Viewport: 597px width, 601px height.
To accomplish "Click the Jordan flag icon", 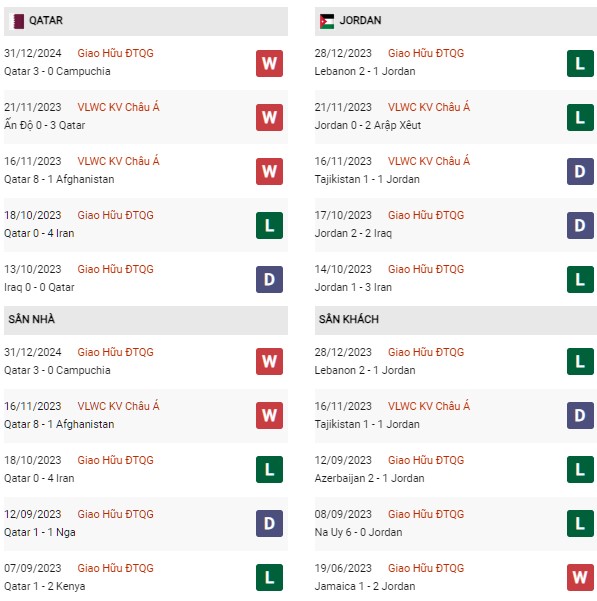I will tap(327, 21).
